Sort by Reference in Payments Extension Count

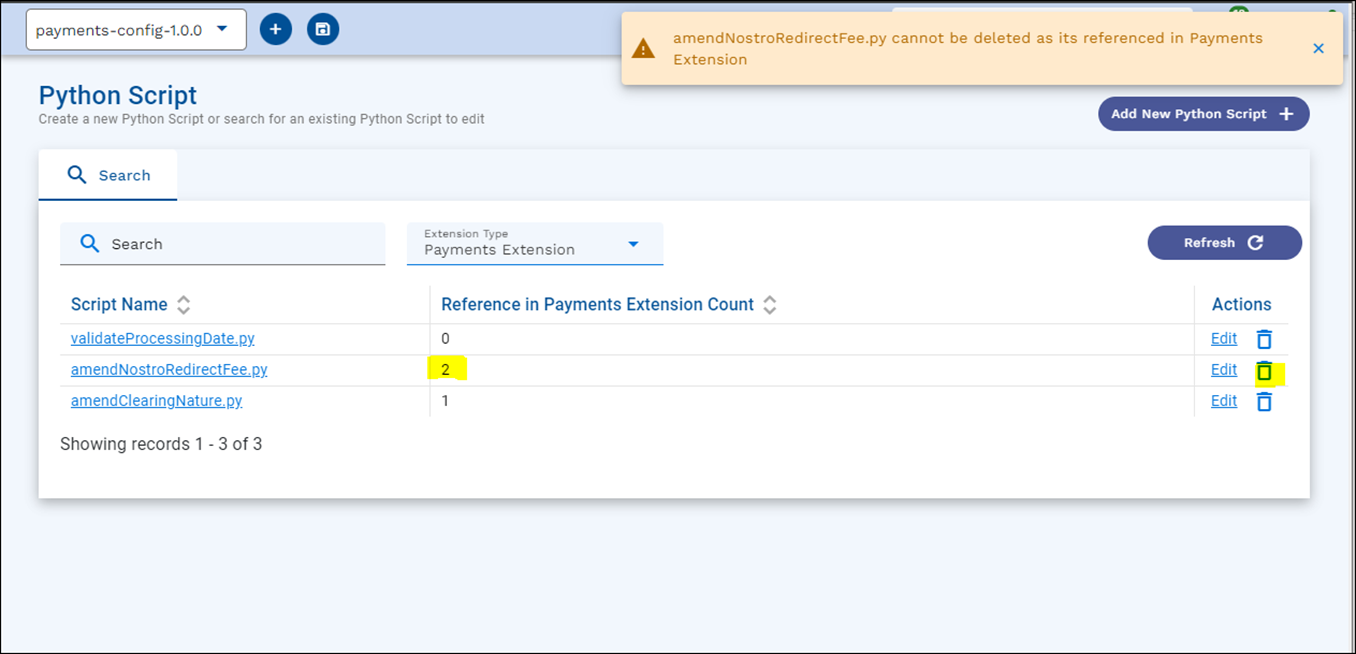[x=769, y=305]
